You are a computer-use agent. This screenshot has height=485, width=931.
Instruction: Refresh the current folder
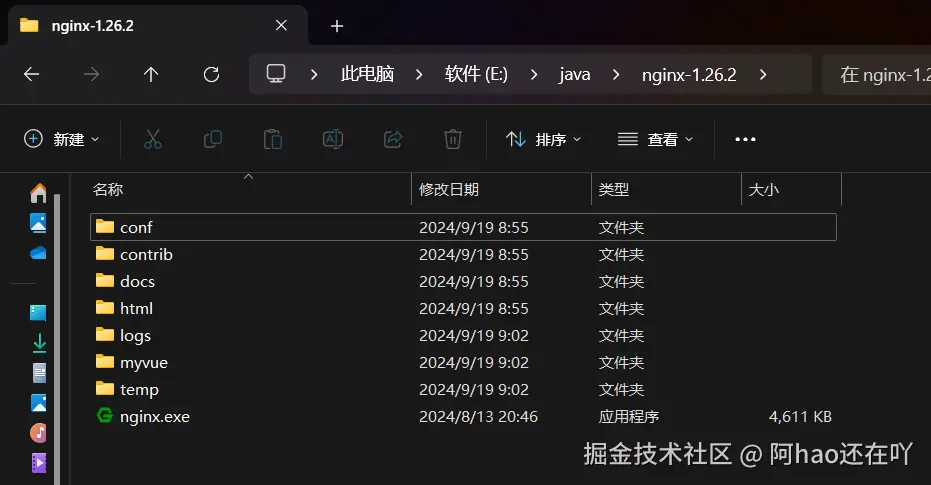point(211,74)
